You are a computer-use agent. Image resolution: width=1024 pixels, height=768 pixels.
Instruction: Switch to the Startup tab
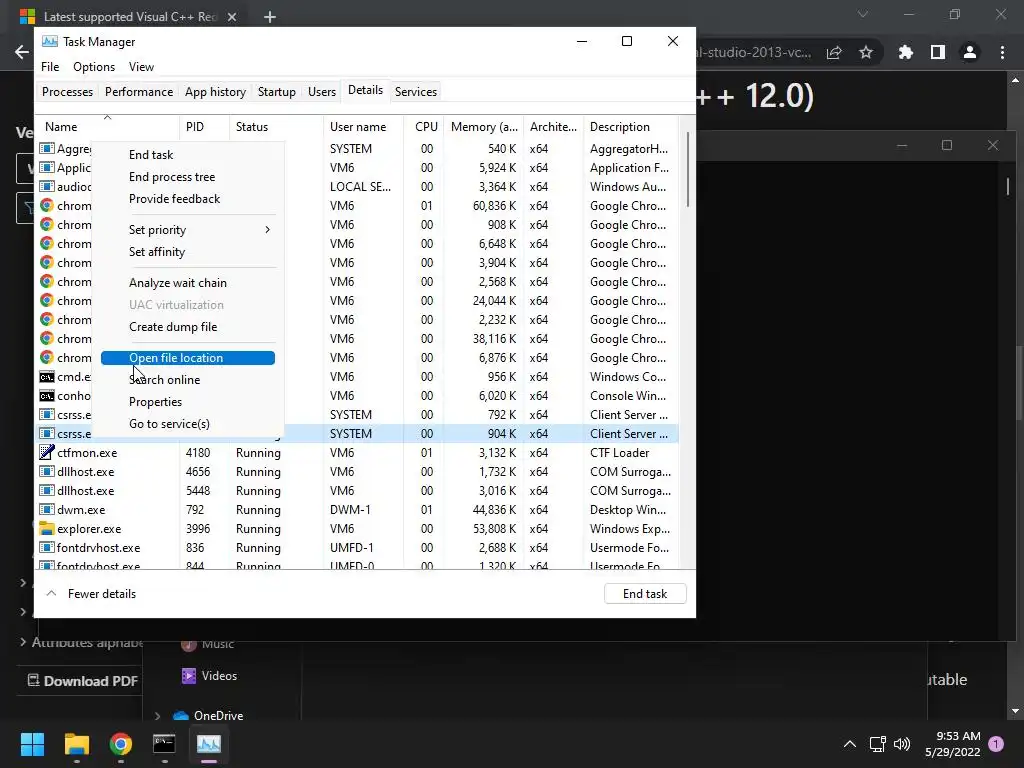coord(276,92)
